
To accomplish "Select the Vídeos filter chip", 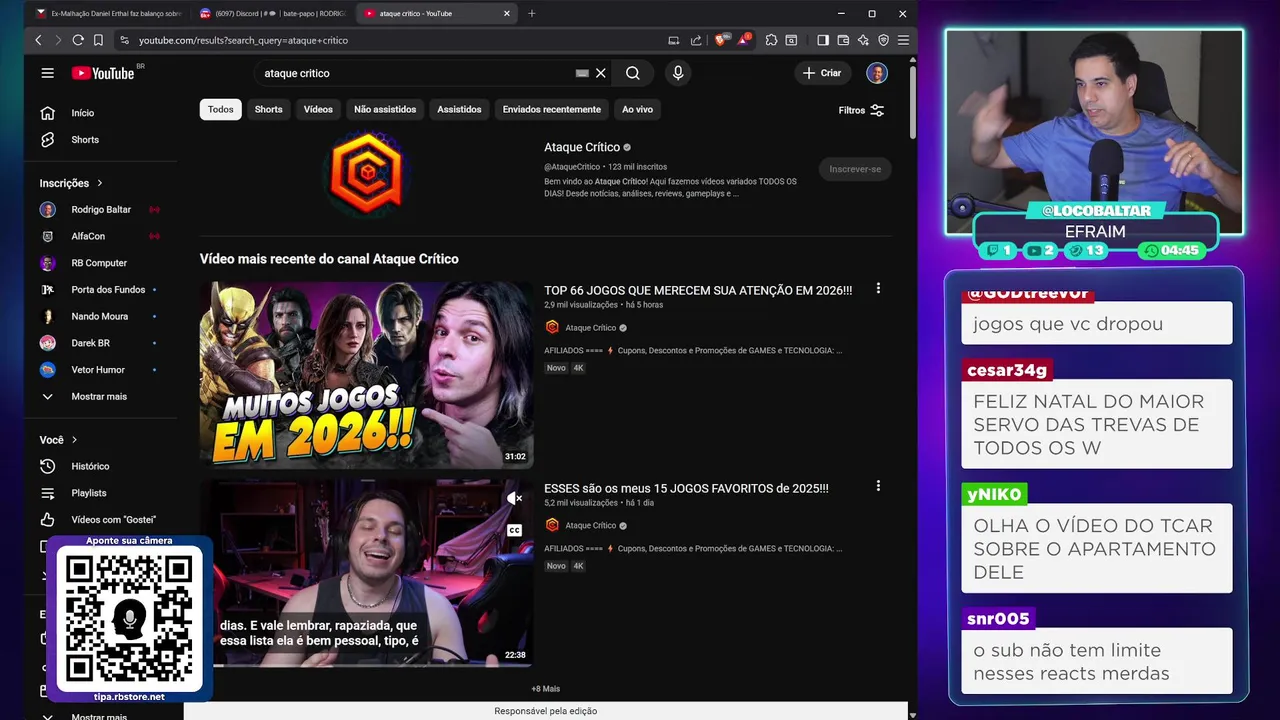I will tap(318, 109).
